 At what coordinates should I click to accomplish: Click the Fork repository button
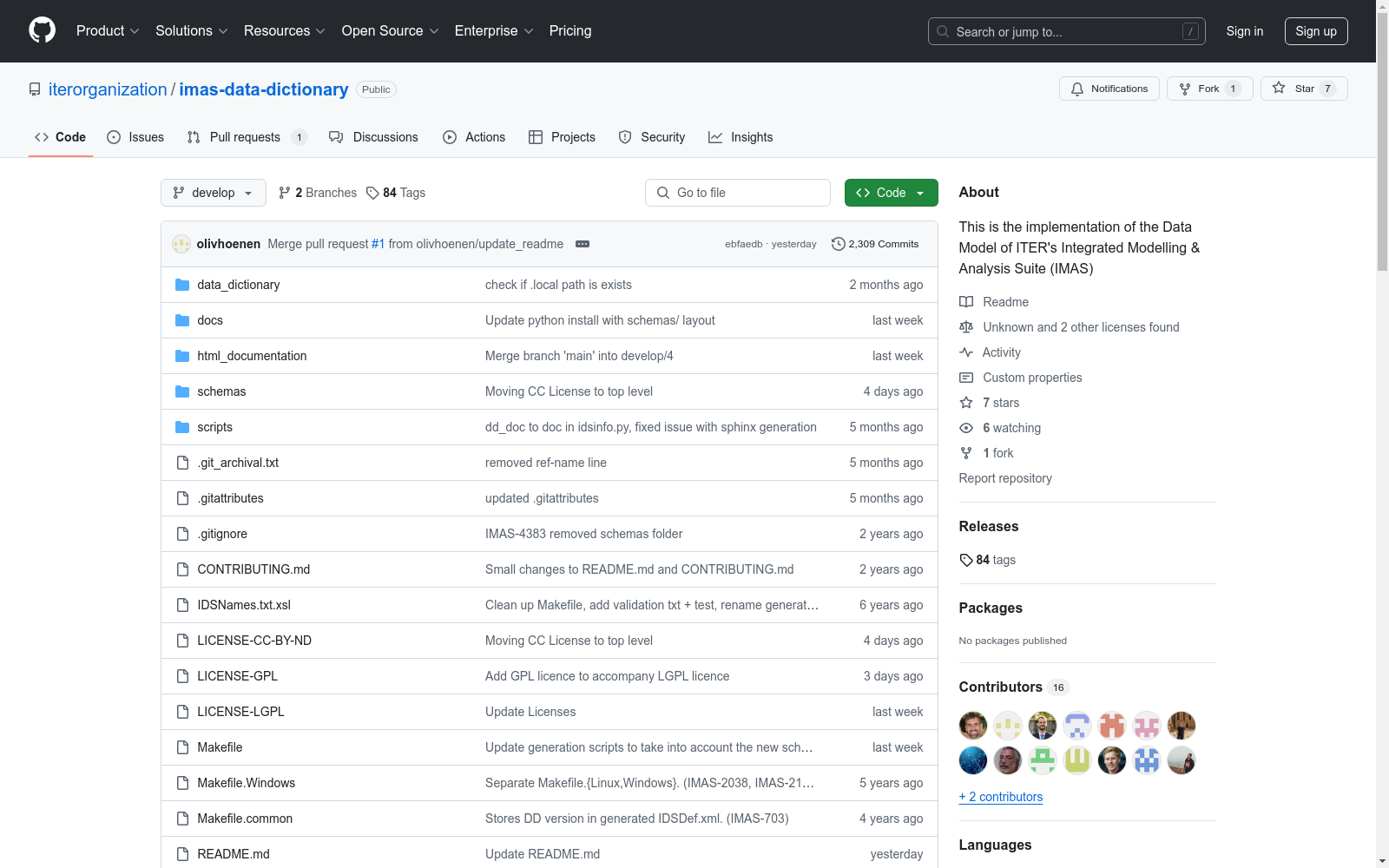tap(1209, 89)
